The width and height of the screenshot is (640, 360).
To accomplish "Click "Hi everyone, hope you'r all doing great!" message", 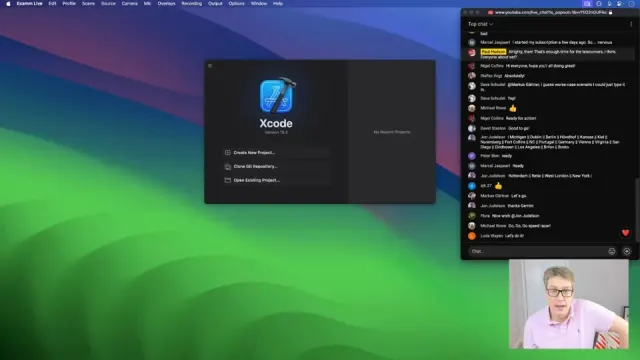I will (x=540, y=66).
